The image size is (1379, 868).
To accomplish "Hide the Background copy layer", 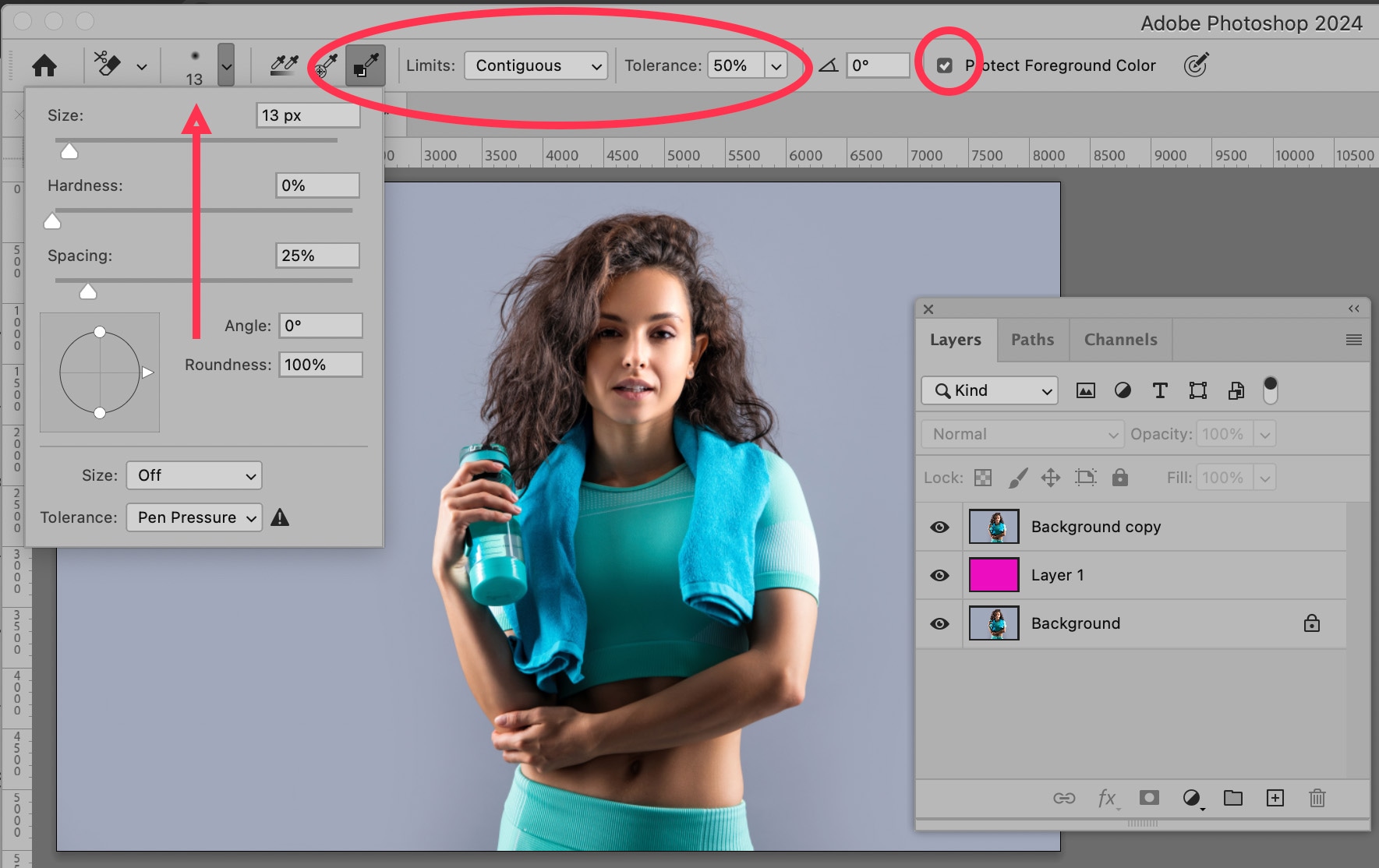I will click(x=939, y=527).
